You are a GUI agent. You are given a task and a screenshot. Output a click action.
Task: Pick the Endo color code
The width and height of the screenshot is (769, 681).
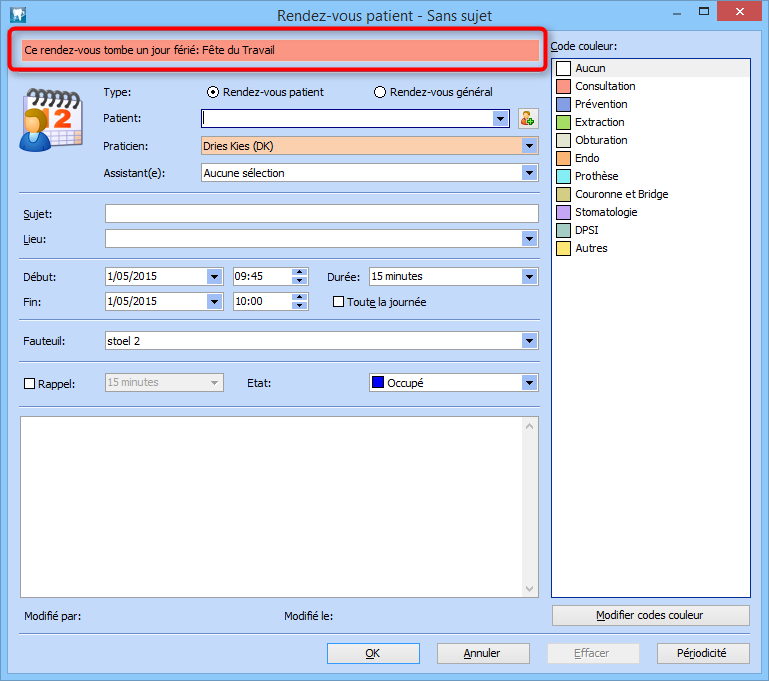(651, 158)
